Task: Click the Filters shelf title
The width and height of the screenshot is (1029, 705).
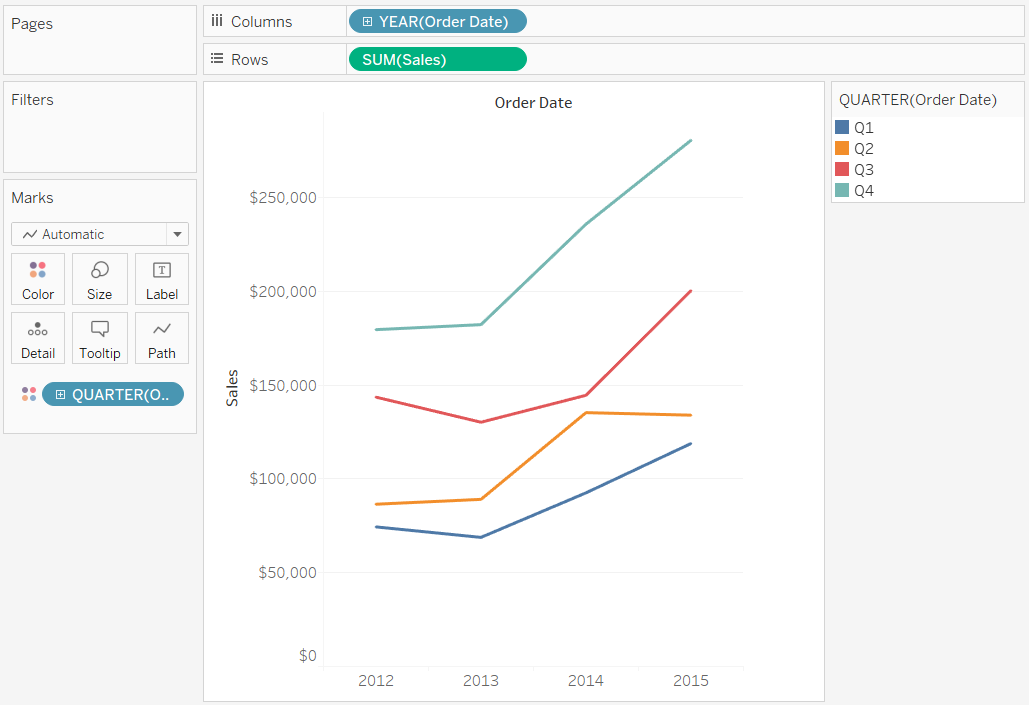Action: point(32,100)
